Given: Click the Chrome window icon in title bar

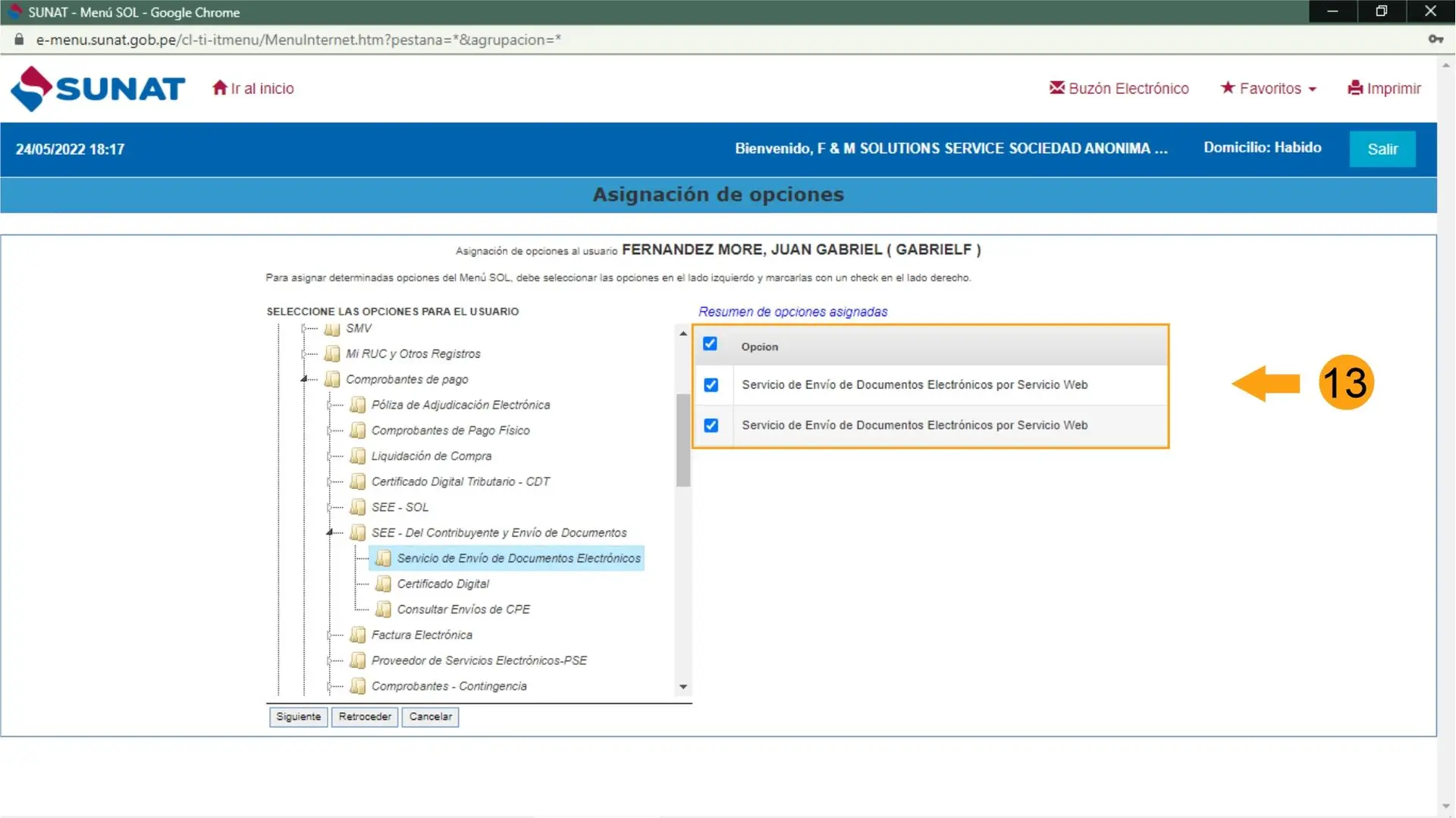Looking at the screenshot, I should point(14,11).
